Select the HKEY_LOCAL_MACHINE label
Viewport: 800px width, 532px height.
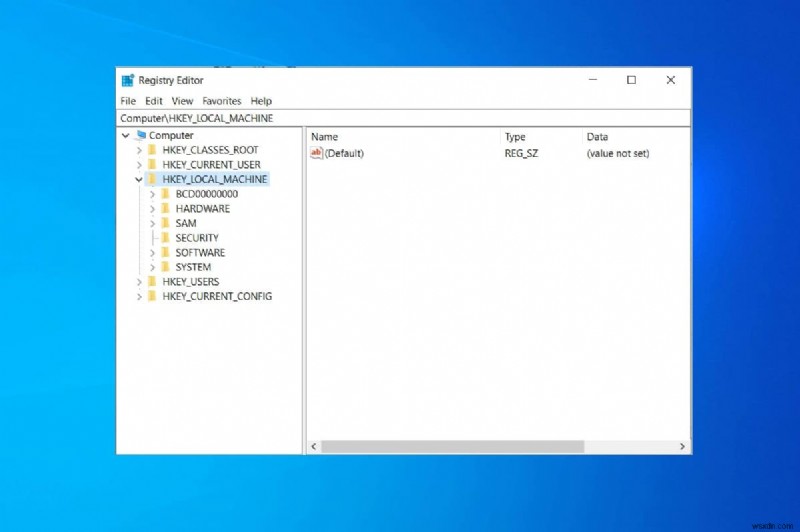(x=215, y=180)
